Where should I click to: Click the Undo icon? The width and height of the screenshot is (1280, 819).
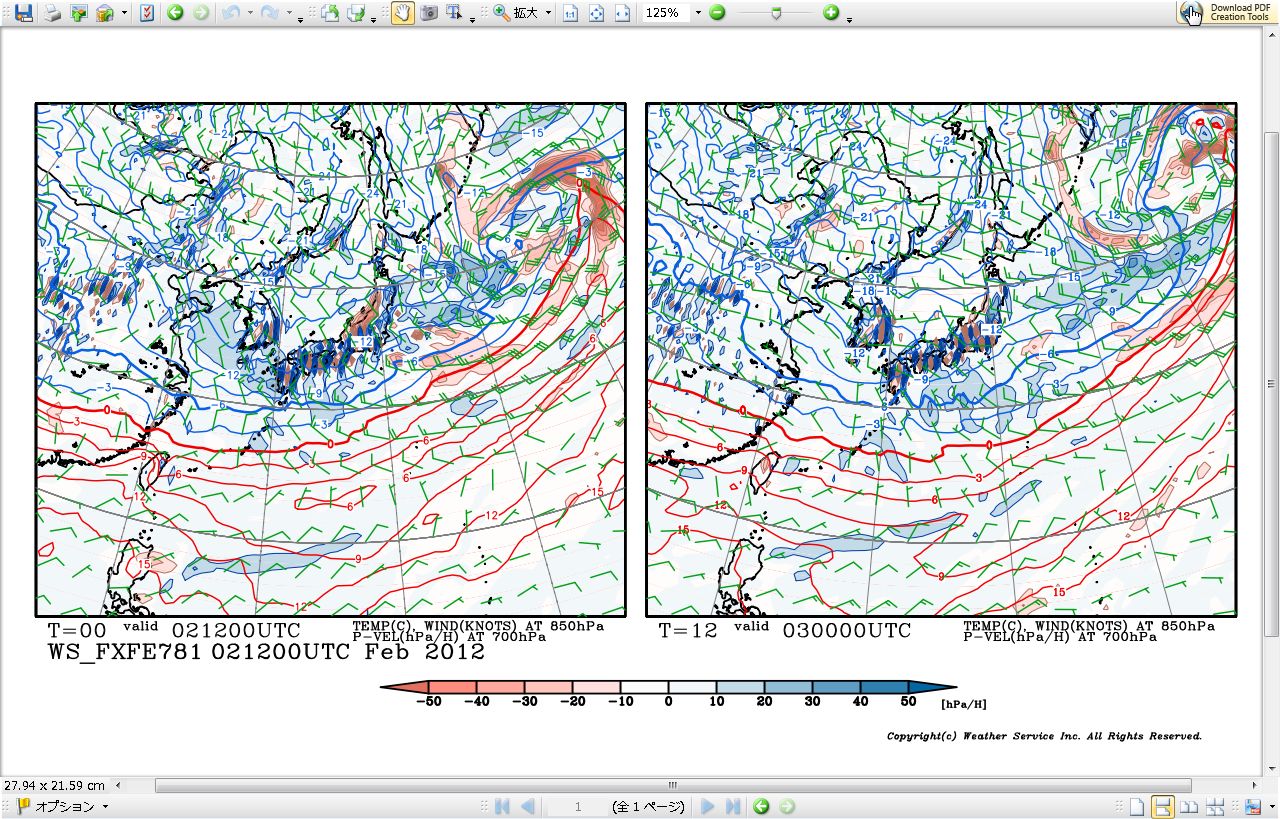tap(230, 13)
